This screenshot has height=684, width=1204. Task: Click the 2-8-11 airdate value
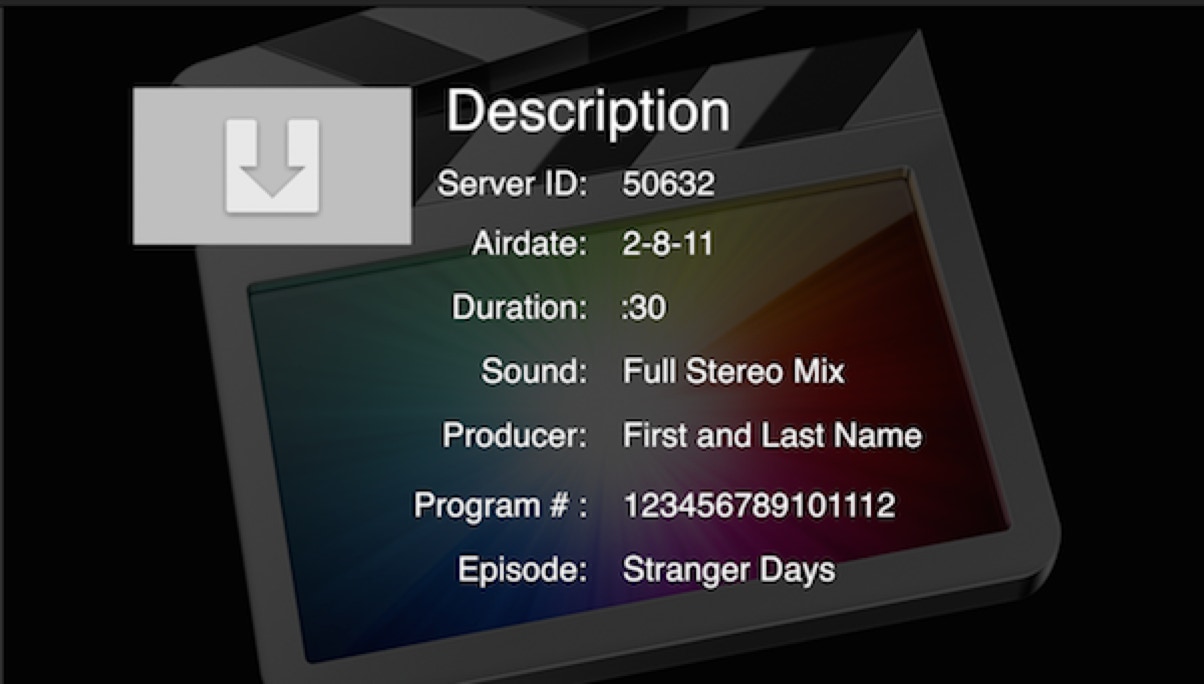pyautogui.click(x=667, y=245)
